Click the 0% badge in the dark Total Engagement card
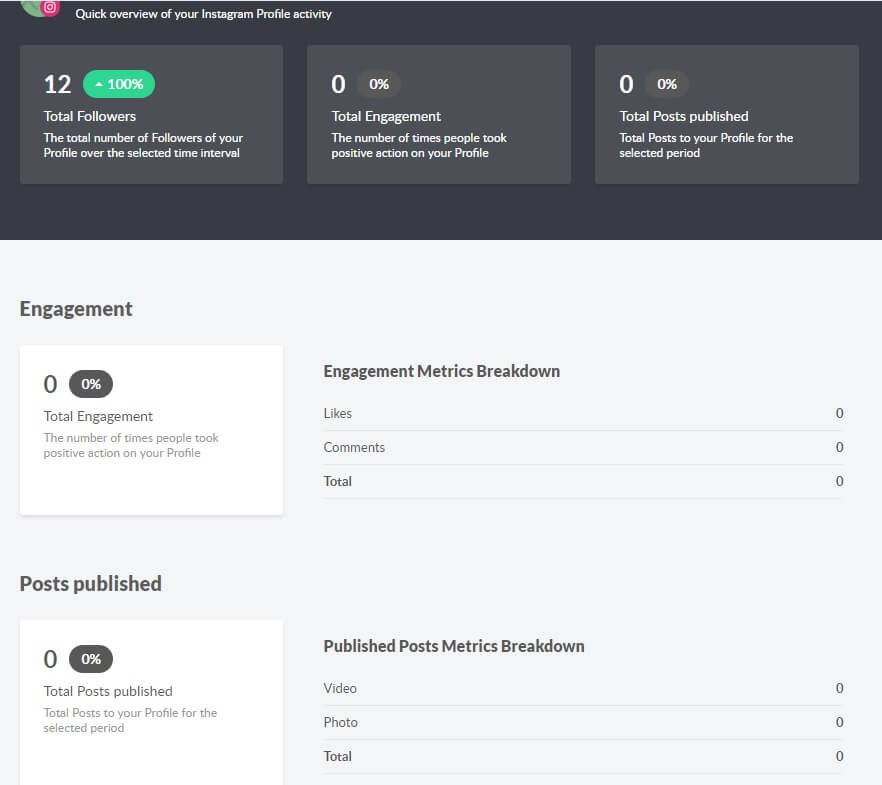 pos(379,84)
